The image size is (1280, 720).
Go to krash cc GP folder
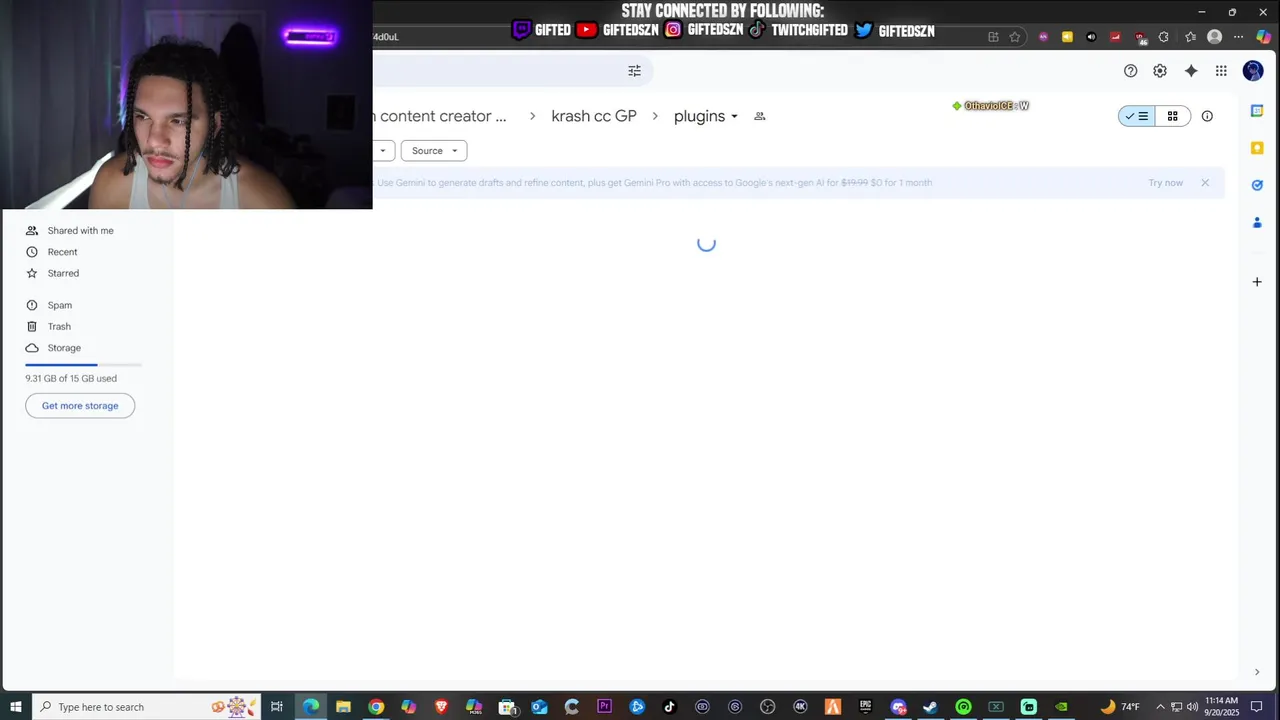click(594, 116)
